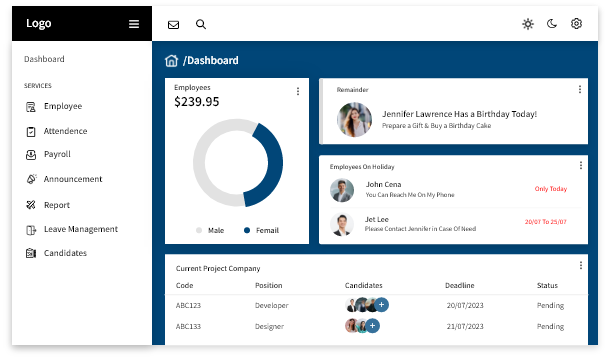This screenshot has height=360, width=607.
Task: Open Current Project Company options menu
Action: click(x=581, y=265)
